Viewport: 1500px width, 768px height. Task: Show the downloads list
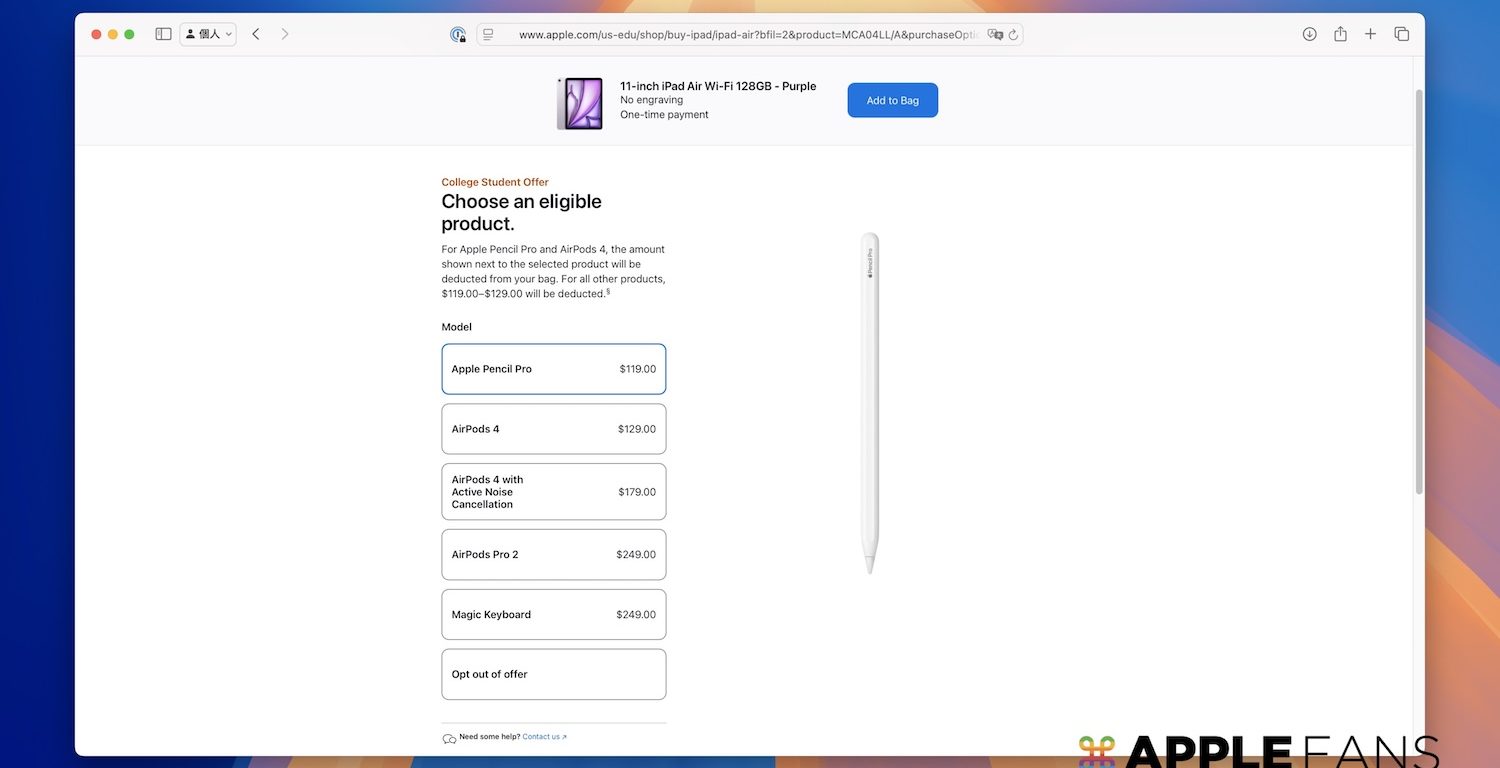[1309, 34]
